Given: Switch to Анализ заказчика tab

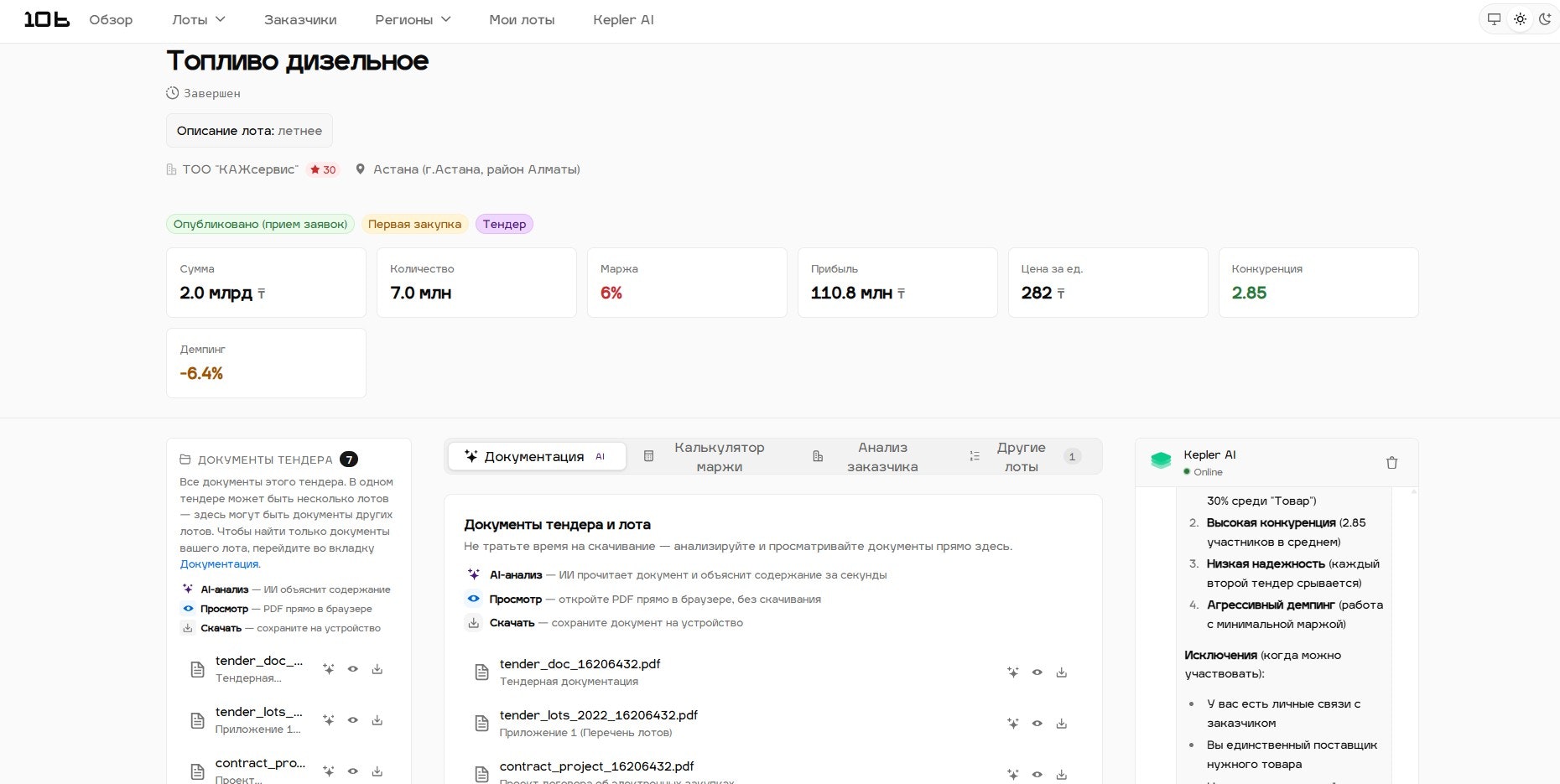Looking at the screenshot, I should coord(867,457).
